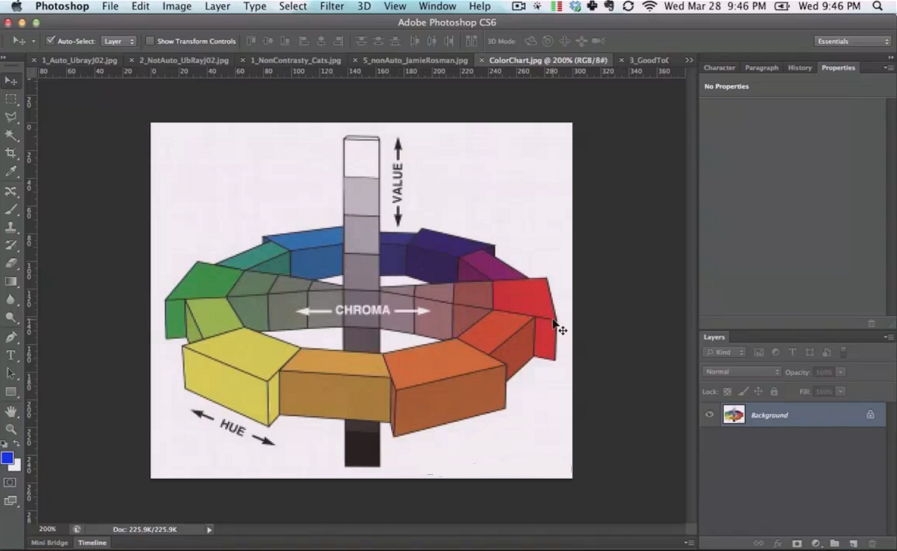Open the Image menu
897x551 pixels.
pyautogui.click(x=177, y=6)
